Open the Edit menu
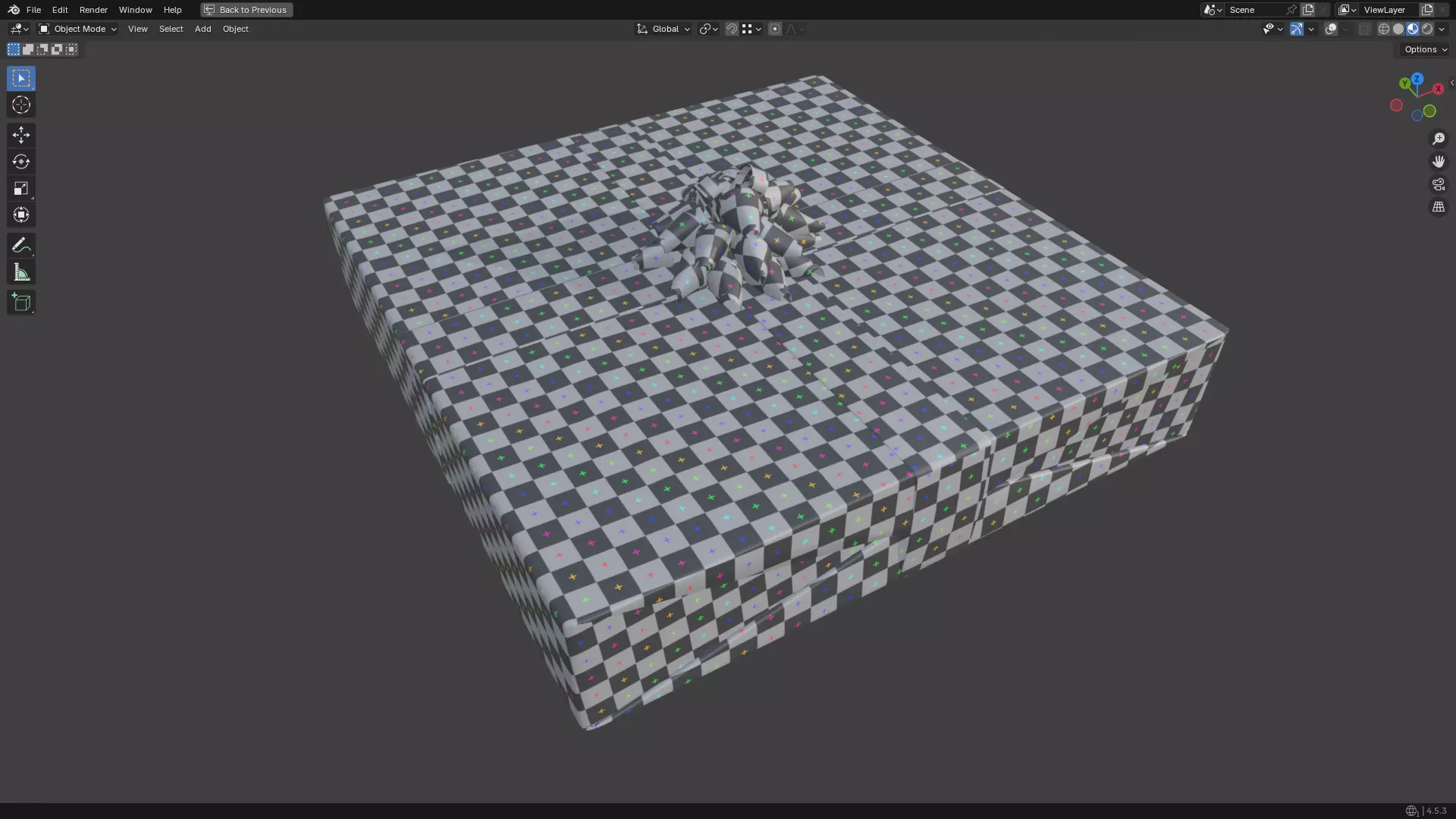1456x819 pixels. (60, 10)
